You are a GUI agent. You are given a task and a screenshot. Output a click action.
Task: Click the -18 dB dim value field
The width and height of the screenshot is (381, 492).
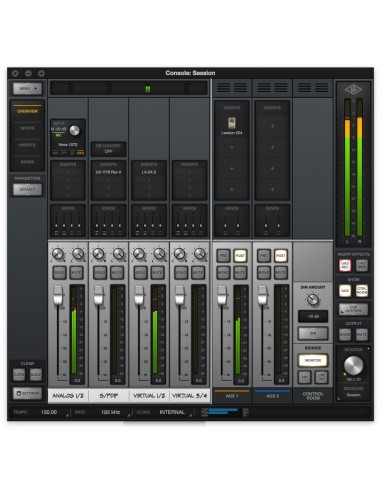pos(313,316)
